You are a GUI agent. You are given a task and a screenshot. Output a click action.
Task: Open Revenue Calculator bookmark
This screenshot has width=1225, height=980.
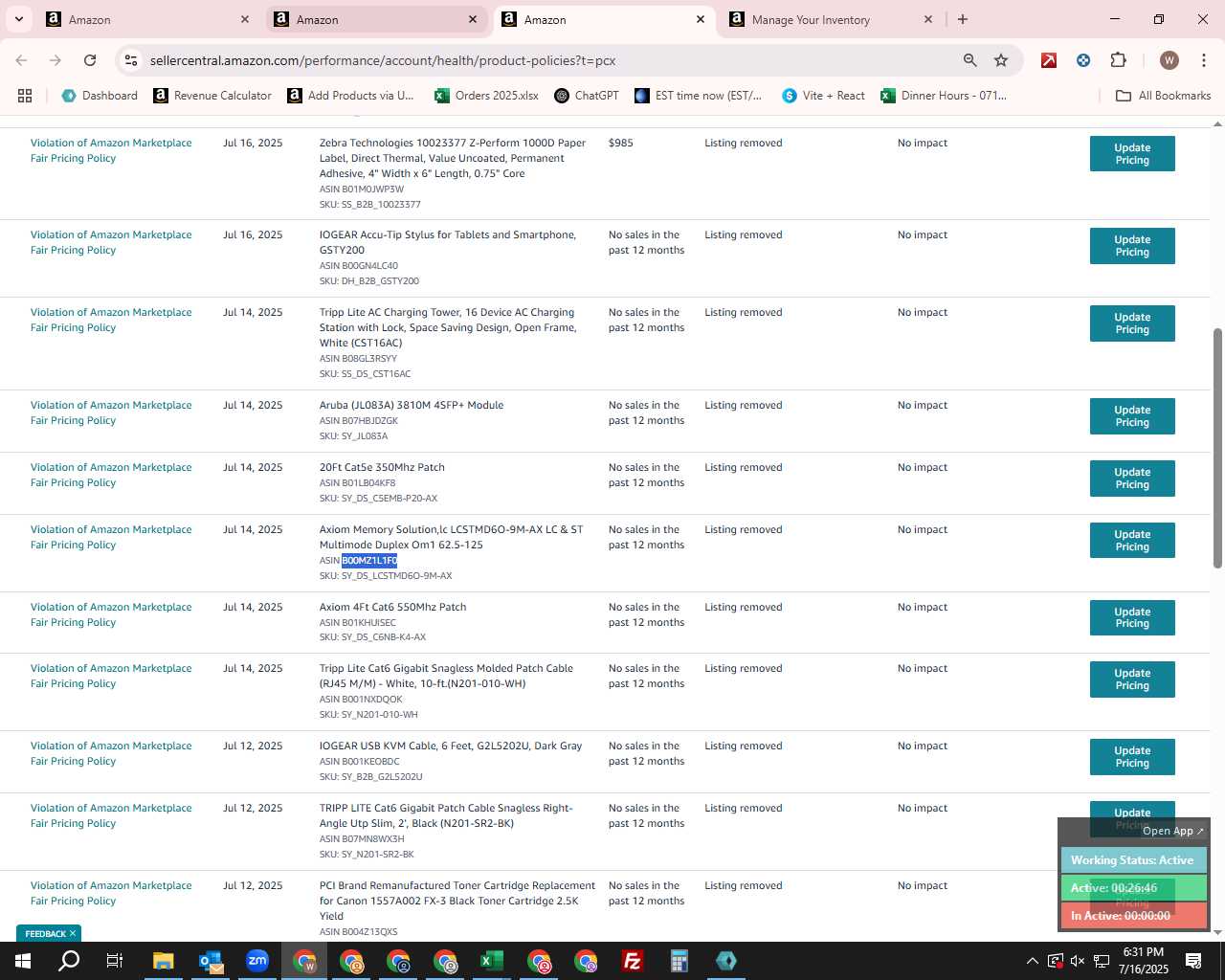tap(212, 96)
